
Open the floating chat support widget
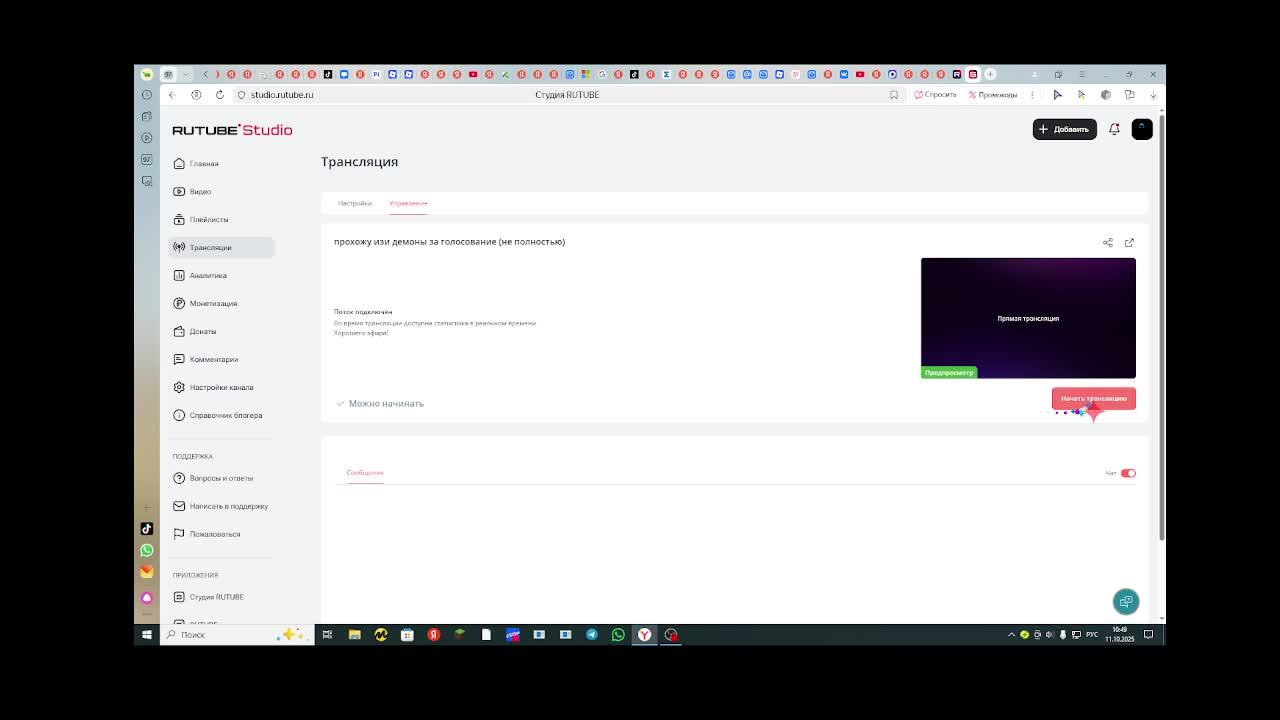pos(1126,601)
